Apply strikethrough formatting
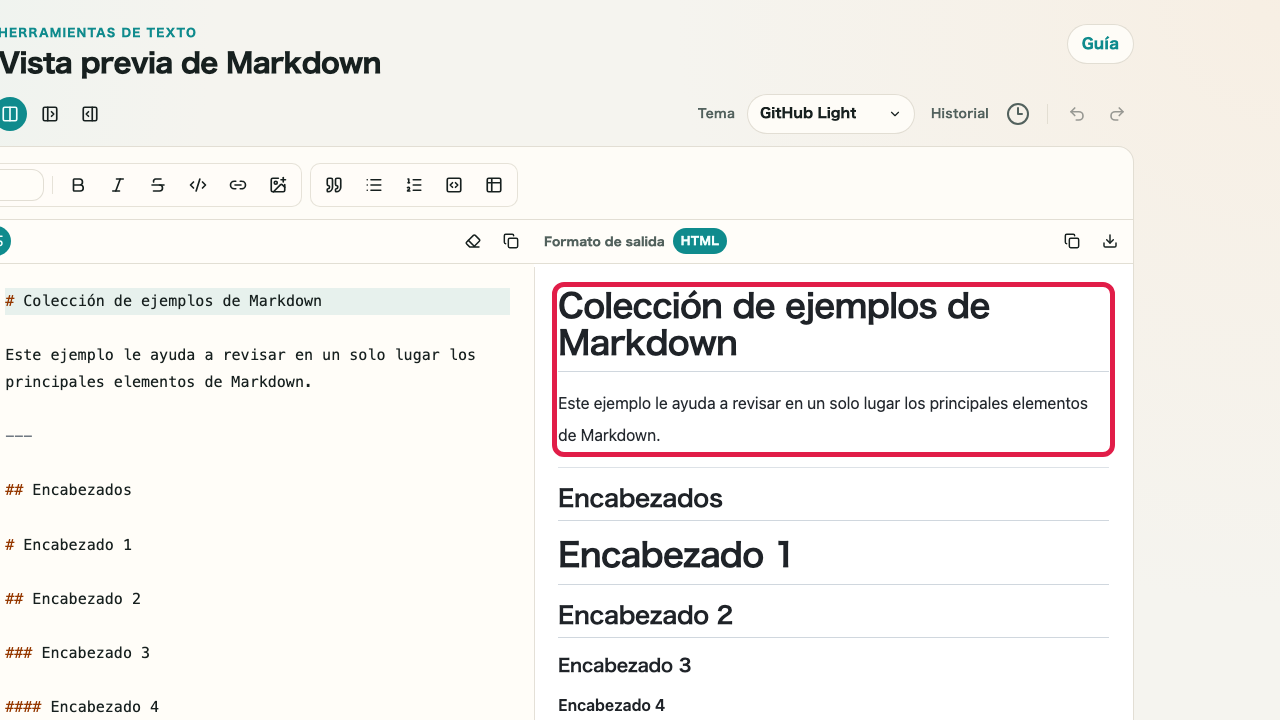Image resolution: width=1280 pixels, height=720 pixels. click(x=158, y=185)
